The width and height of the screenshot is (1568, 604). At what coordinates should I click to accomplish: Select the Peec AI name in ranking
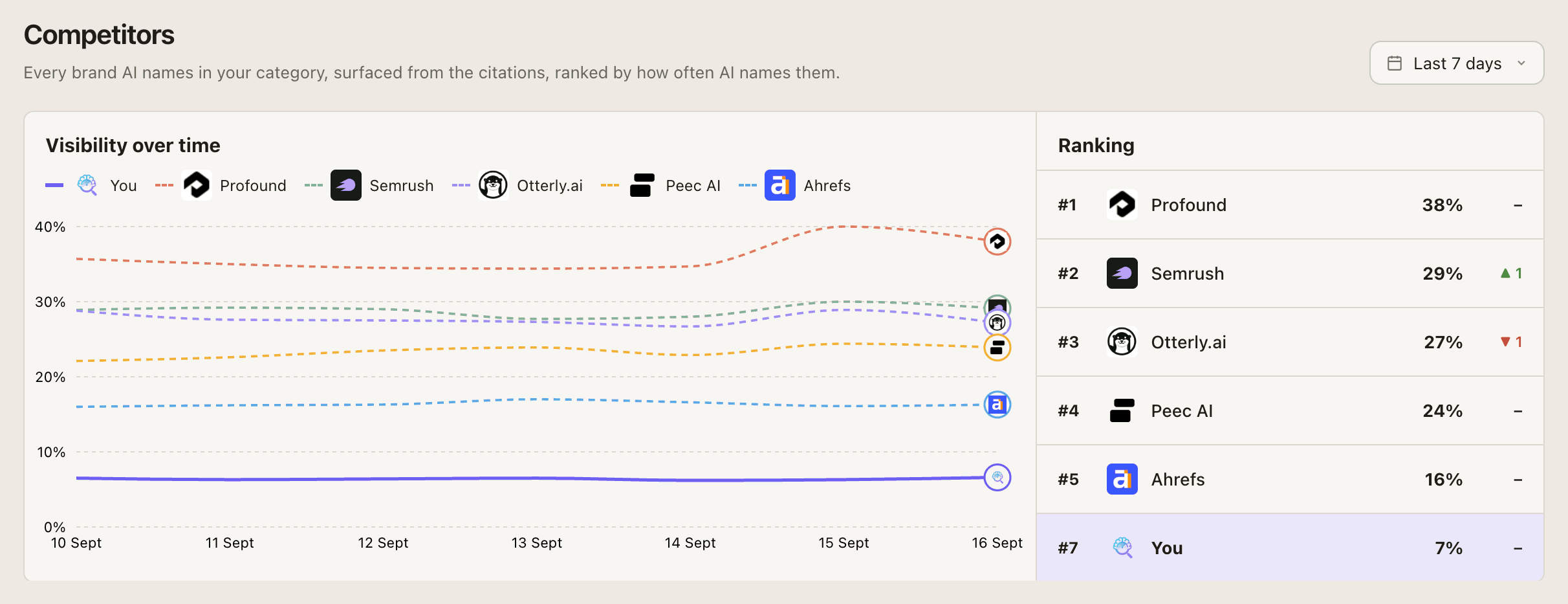[x=1182, y=411]
